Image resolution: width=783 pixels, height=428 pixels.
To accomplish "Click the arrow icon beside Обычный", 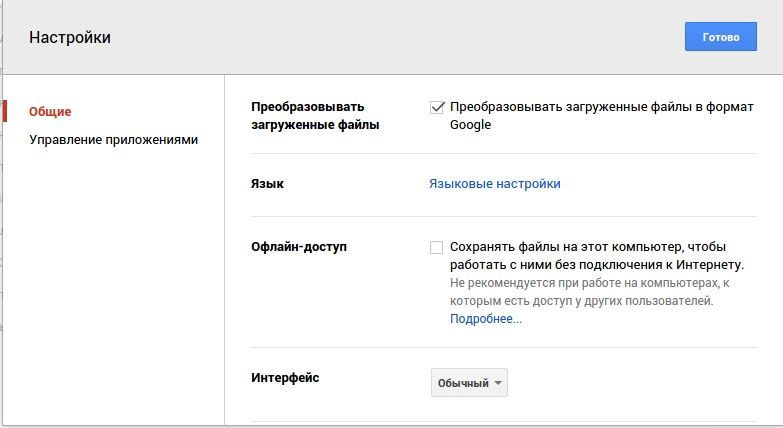I will pos(498,383).
